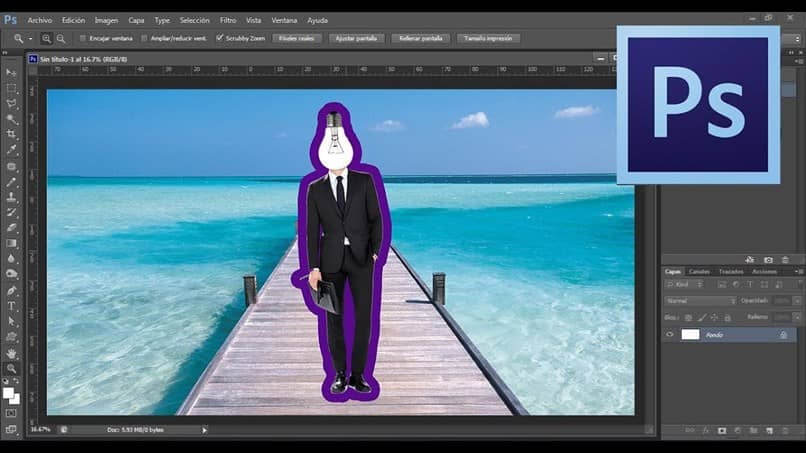Toggle type layer filter
The height and width of the screenshot is (453, 806).
click(x=750, y=284)
